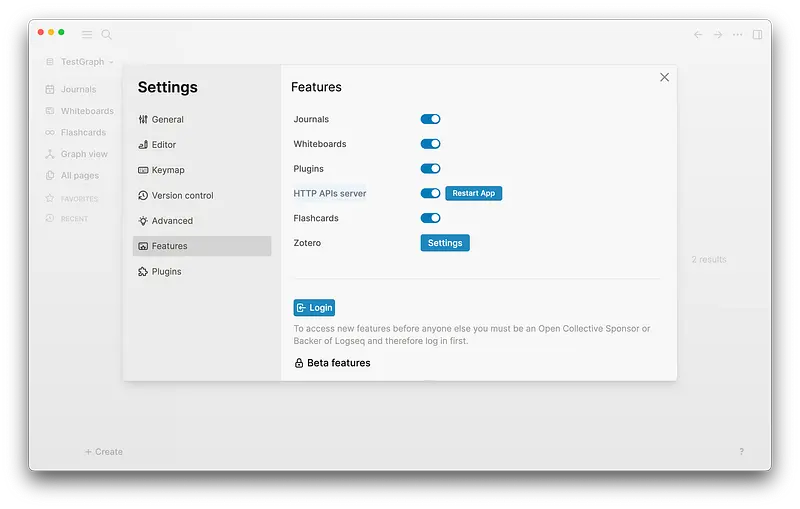This screenshot has width=800, height=509.
Task: Open Version control settings tab
Action: coord(202,195)
